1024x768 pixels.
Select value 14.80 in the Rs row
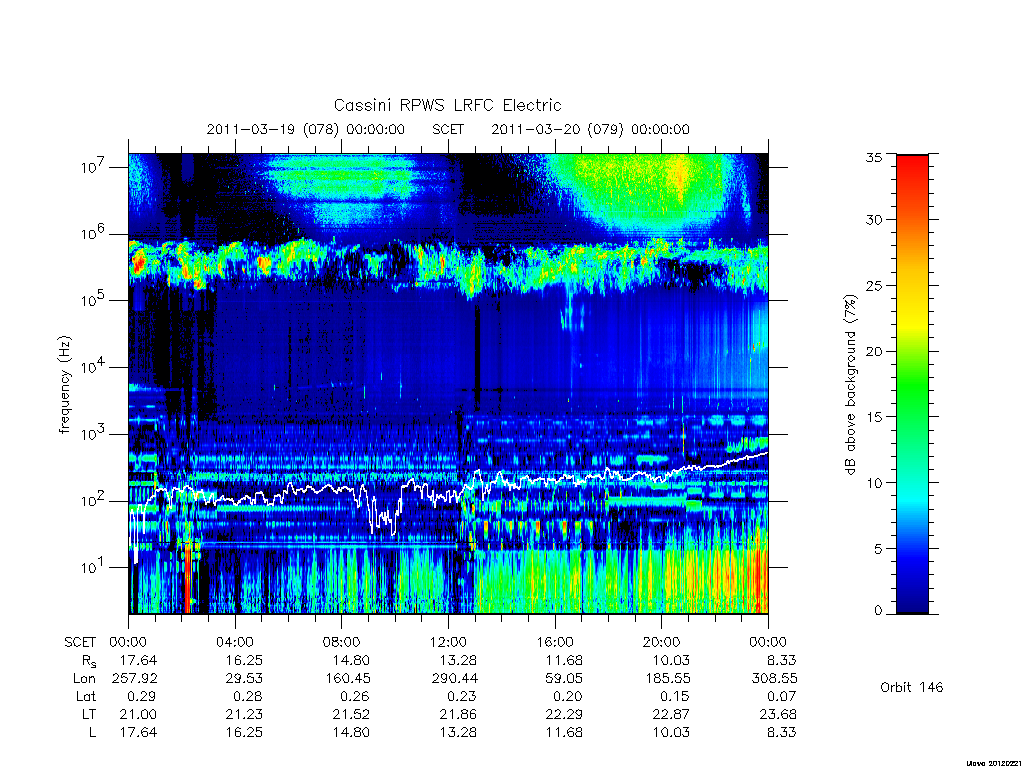click(351, 660)
